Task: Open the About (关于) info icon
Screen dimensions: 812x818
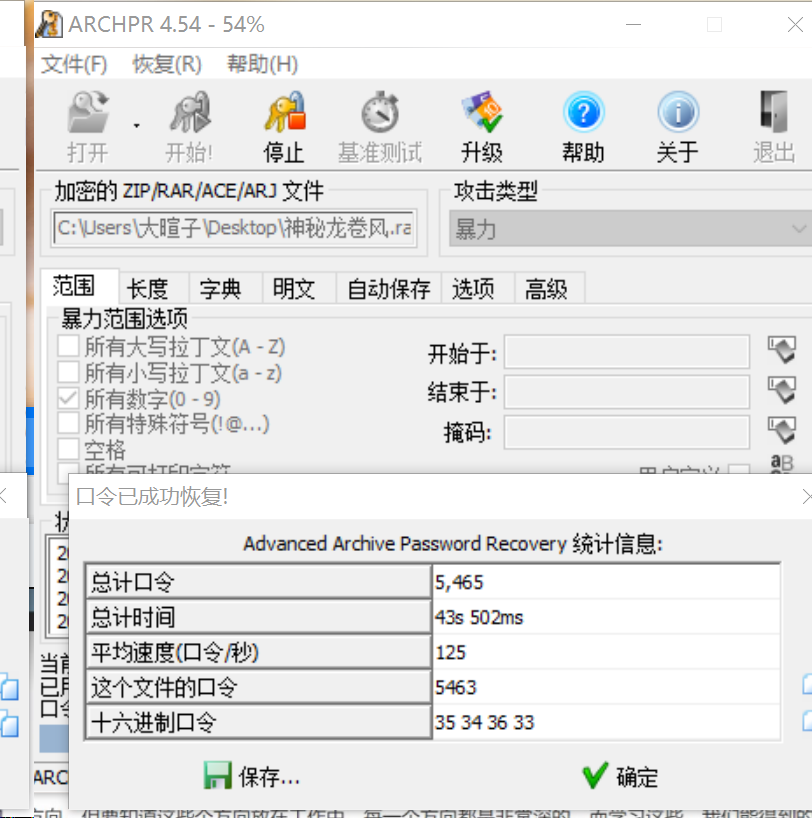Action: (x=677, y=112)
